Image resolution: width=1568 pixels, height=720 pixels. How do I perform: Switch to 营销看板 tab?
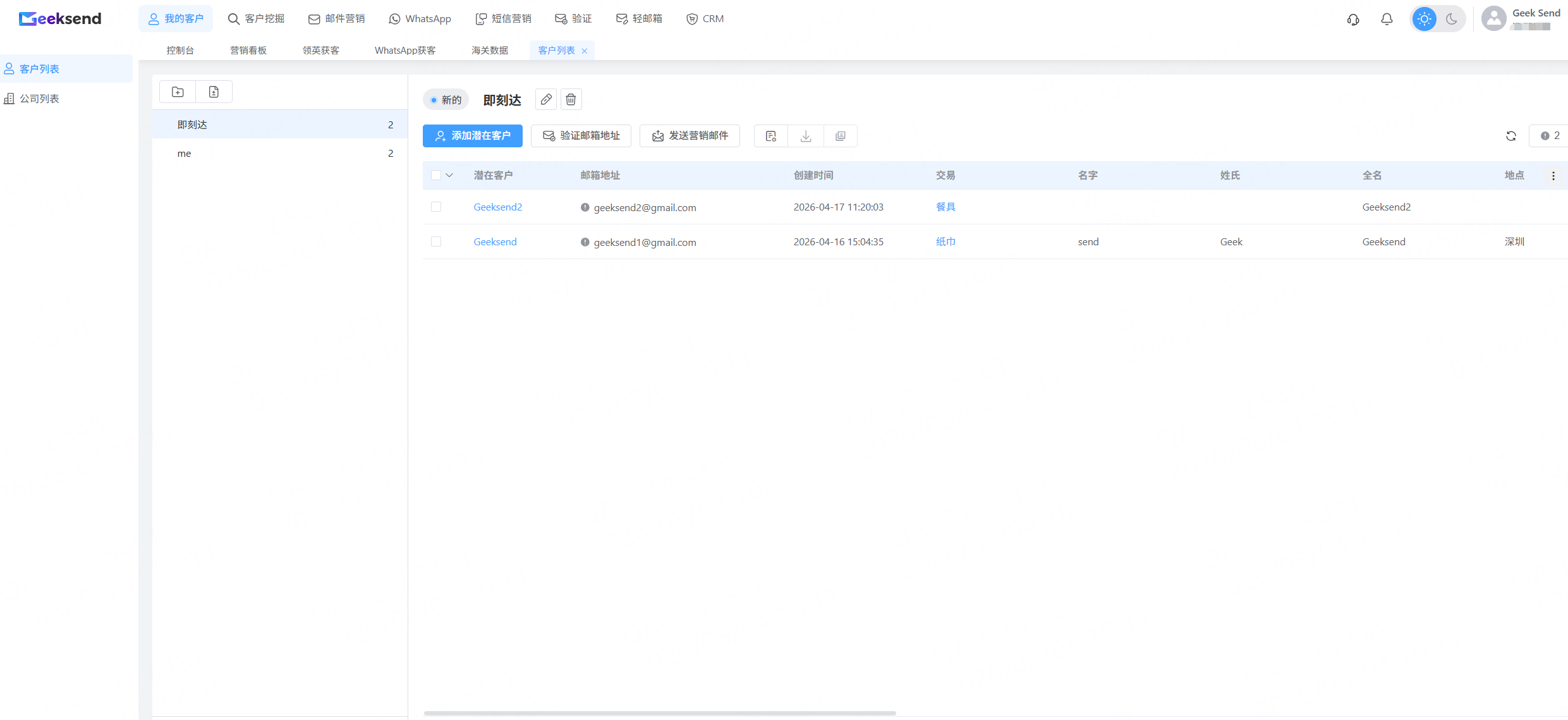[x=248, y=51]
